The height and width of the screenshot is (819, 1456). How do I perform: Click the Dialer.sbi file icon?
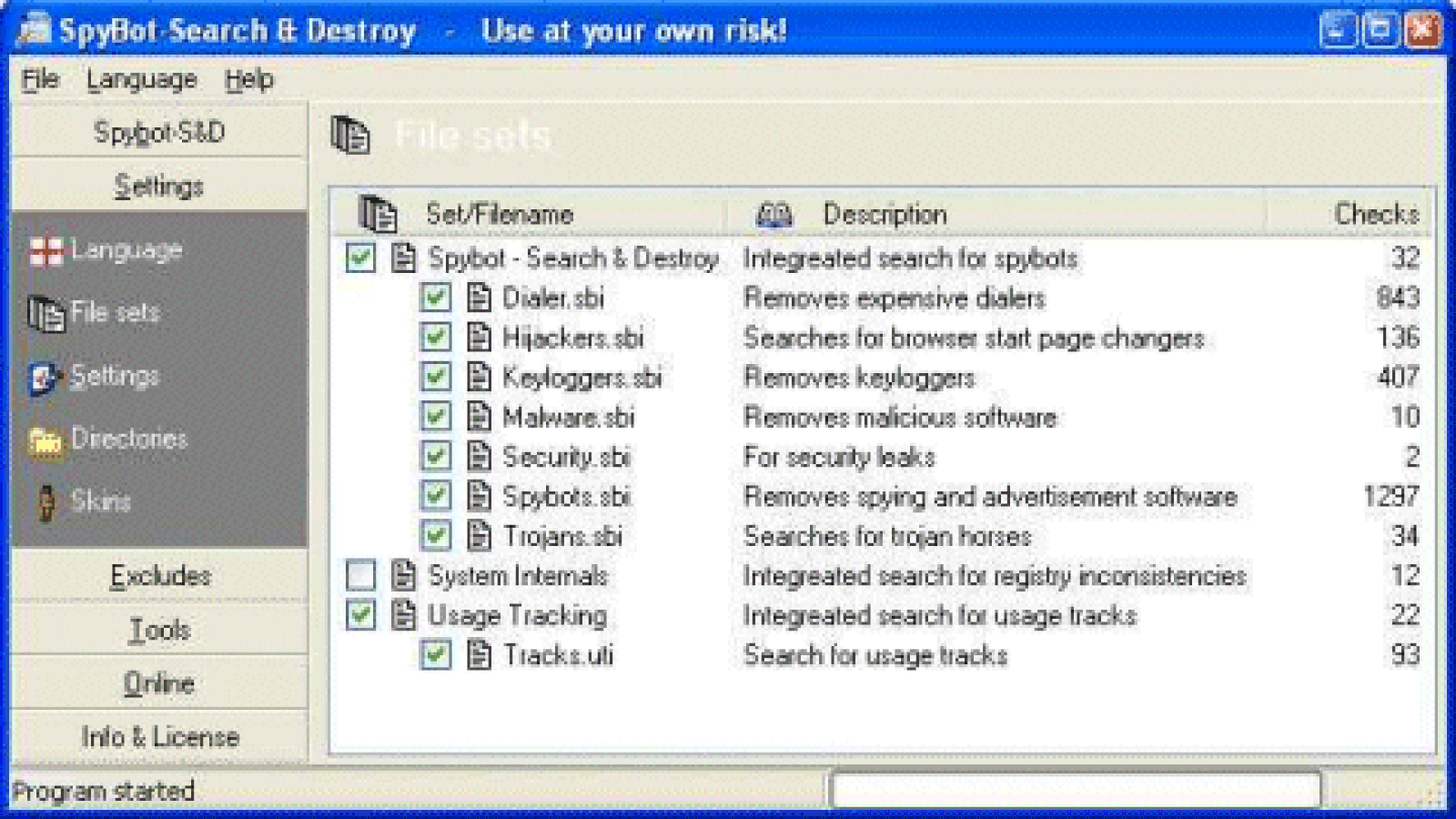pos(480,298)
